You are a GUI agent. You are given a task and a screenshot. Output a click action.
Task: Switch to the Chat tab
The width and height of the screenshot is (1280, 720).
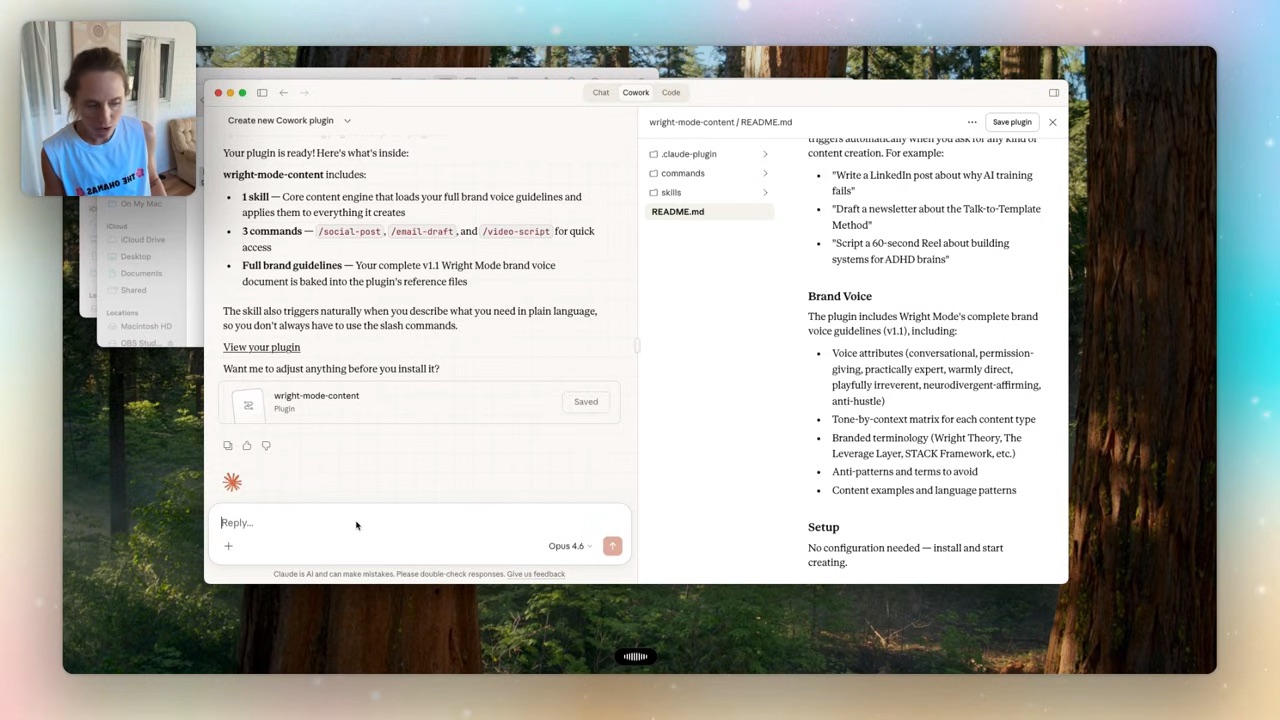[600, 93]
